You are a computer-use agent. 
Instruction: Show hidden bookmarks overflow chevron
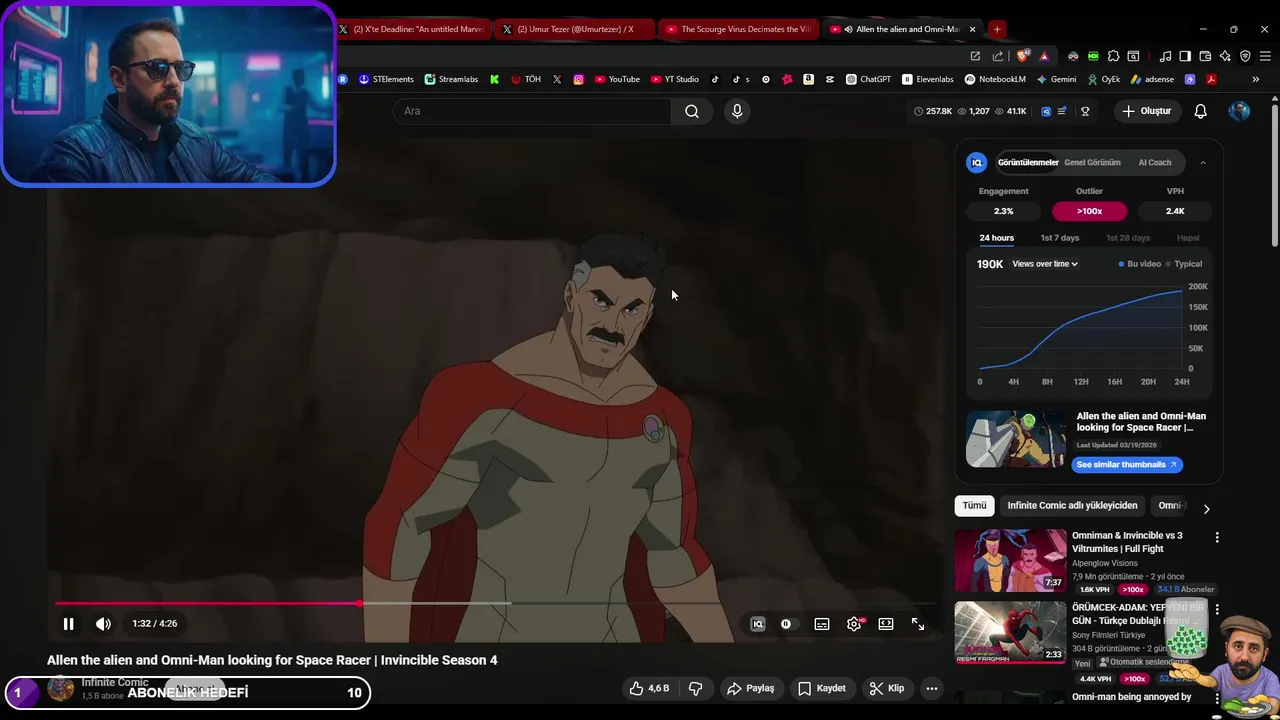(1256, 79)
